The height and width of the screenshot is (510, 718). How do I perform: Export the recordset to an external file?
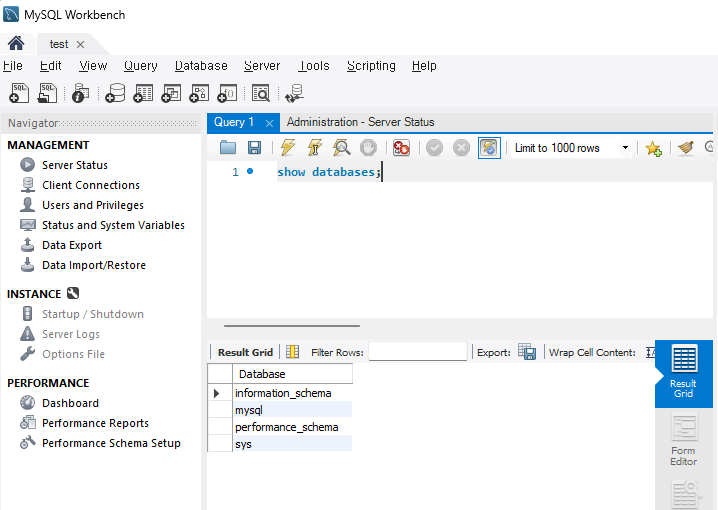(x=527, y=352)
